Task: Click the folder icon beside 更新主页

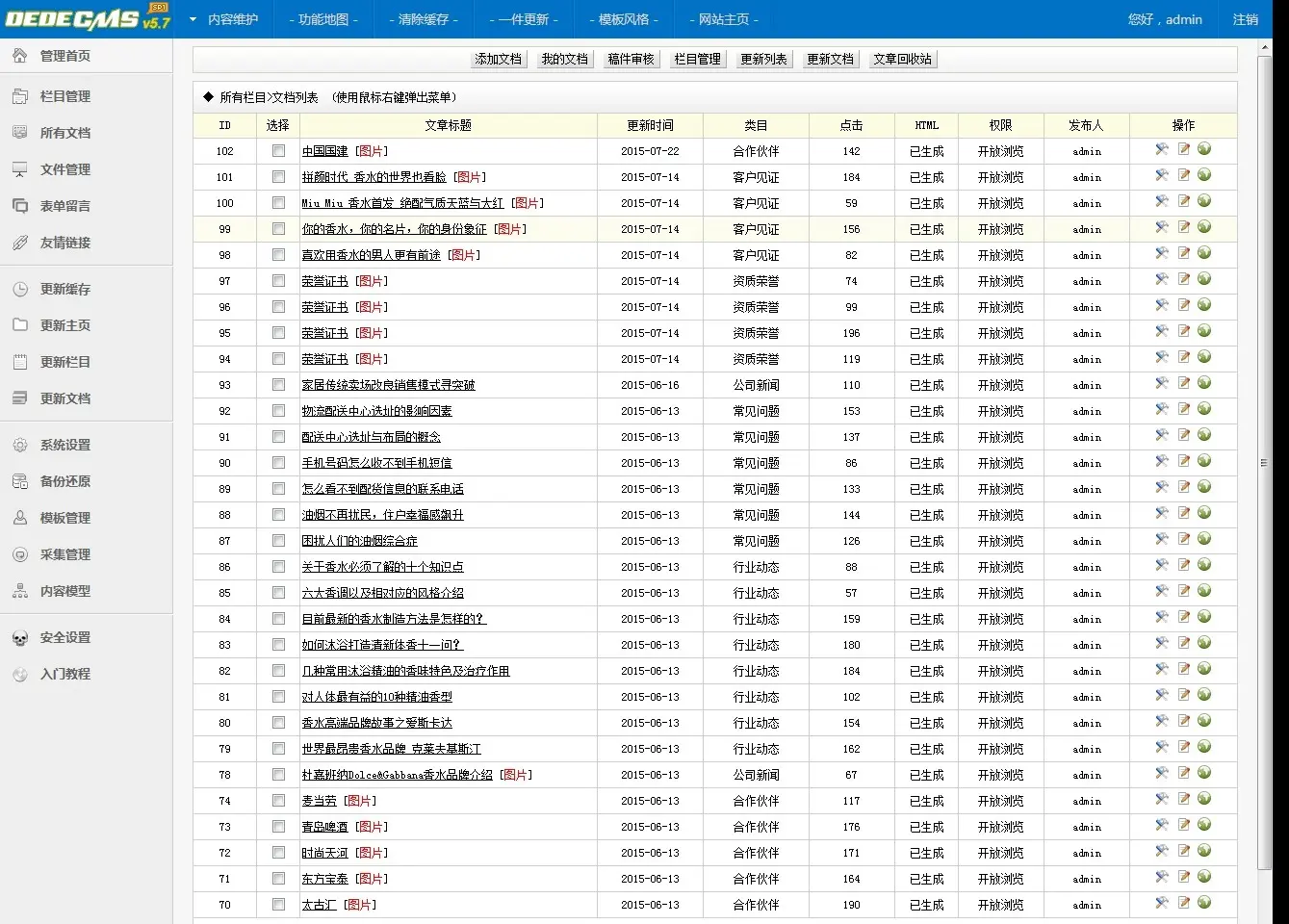Action: coord(19,325)
